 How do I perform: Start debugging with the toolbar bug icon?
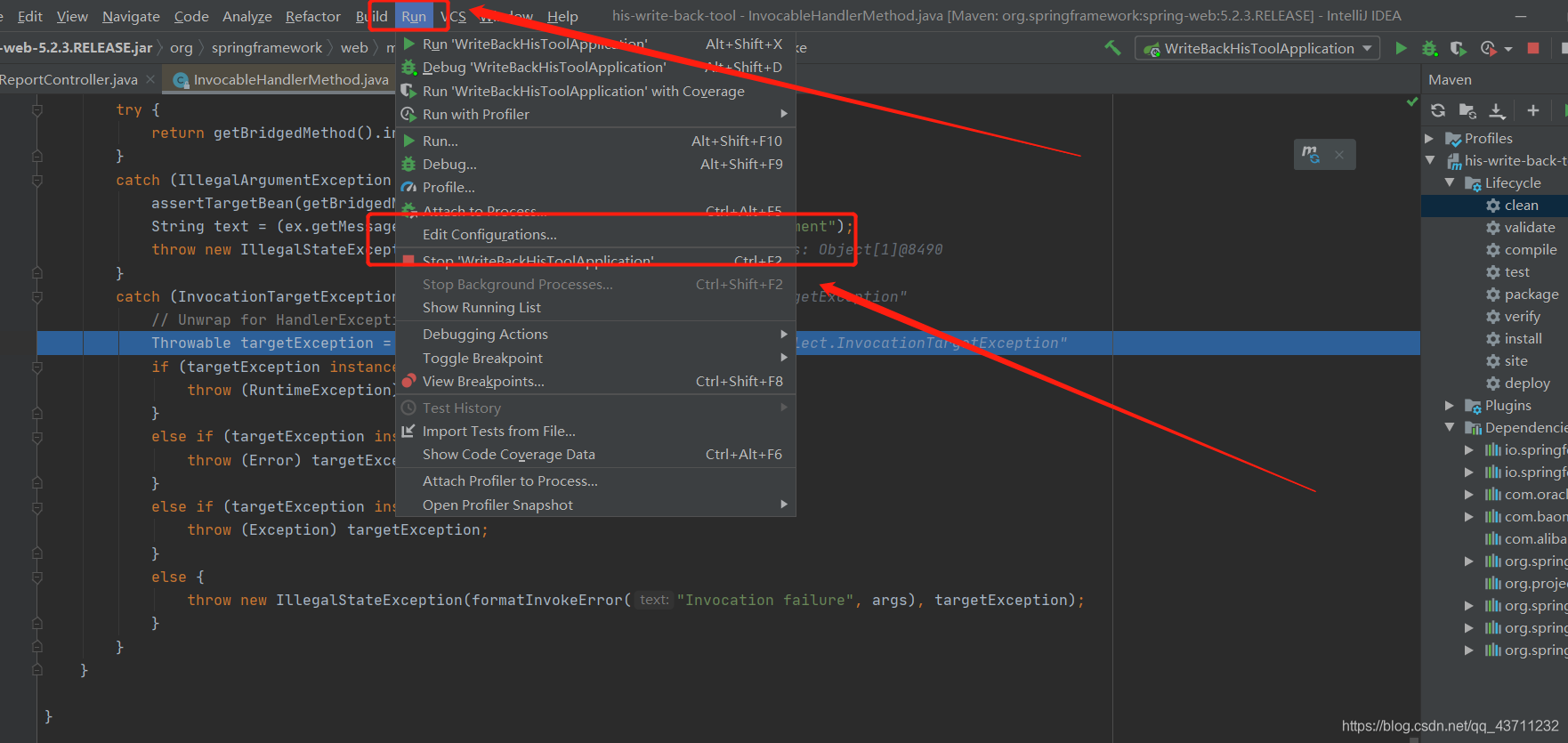click(x=1429, y=48)
